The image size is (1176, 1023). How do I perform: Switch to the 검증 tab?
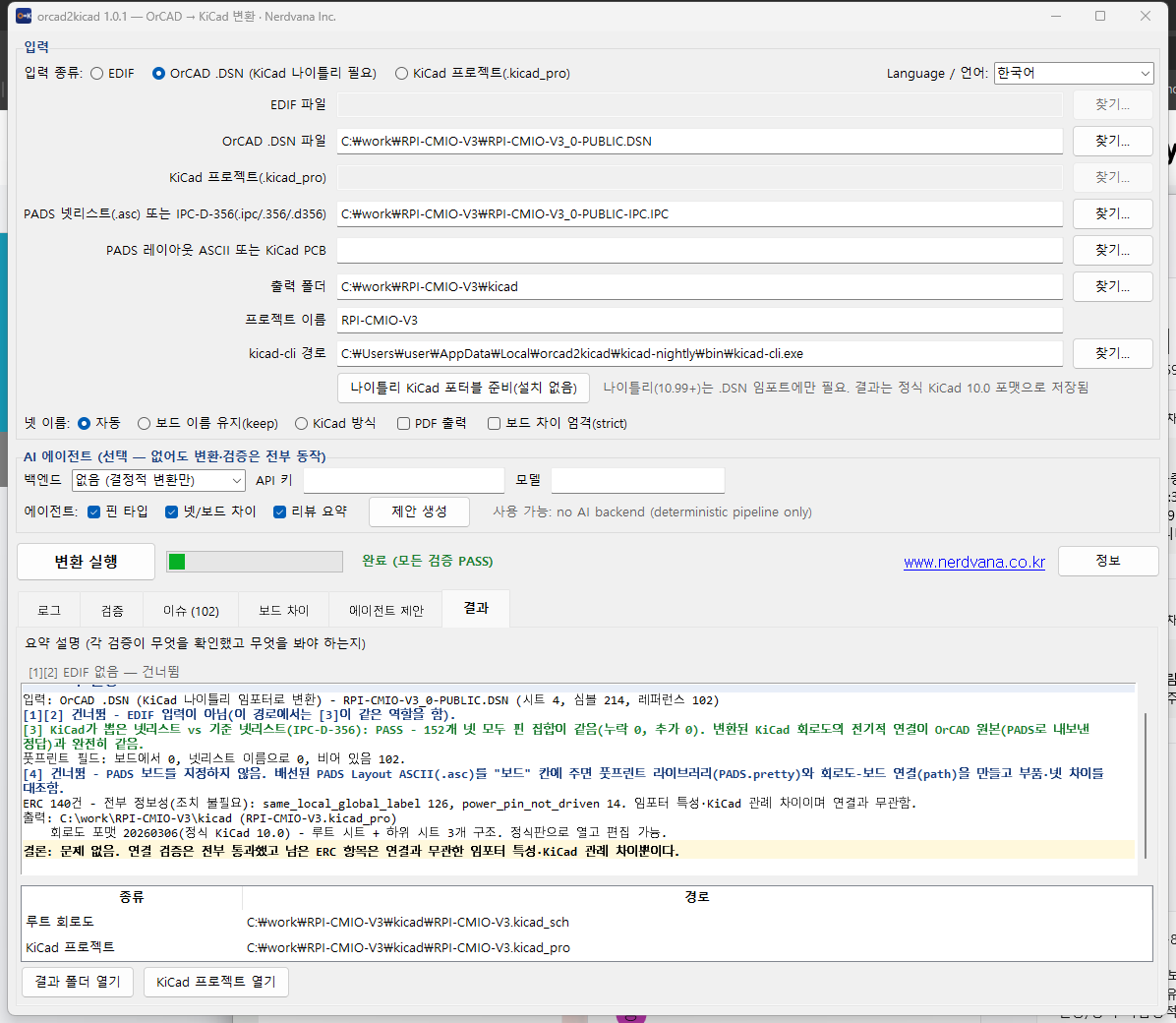[x=112, y=610]
